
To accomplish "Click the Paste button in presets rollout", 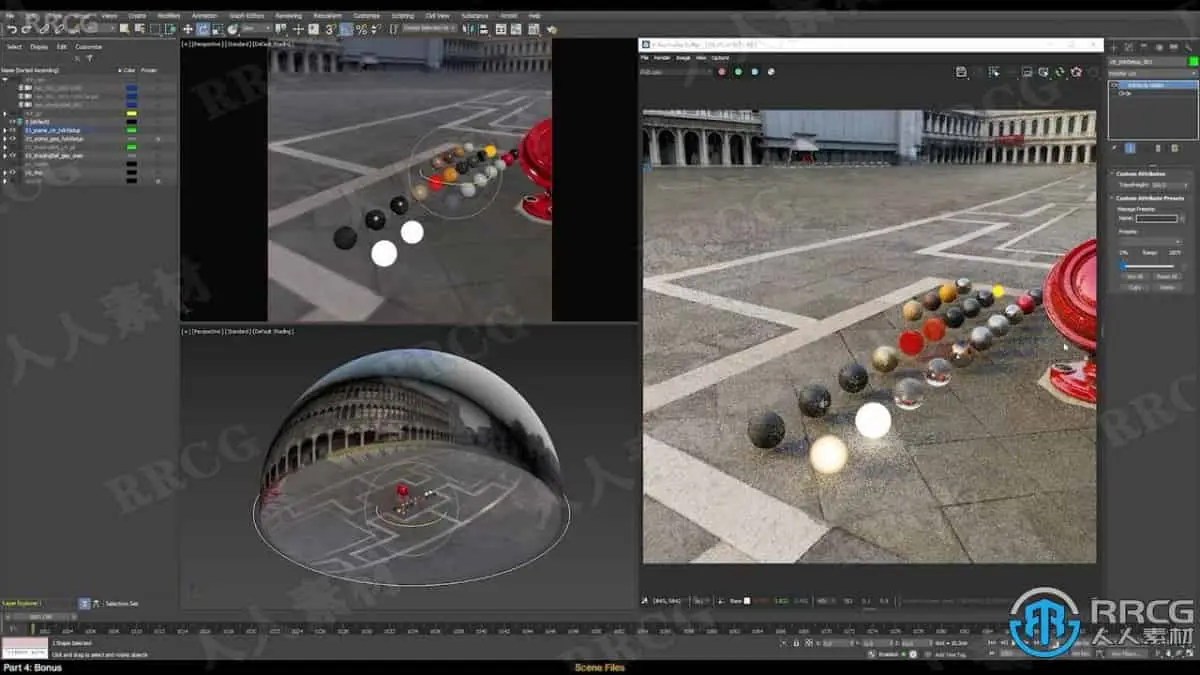I will (x=1166, y=287).
